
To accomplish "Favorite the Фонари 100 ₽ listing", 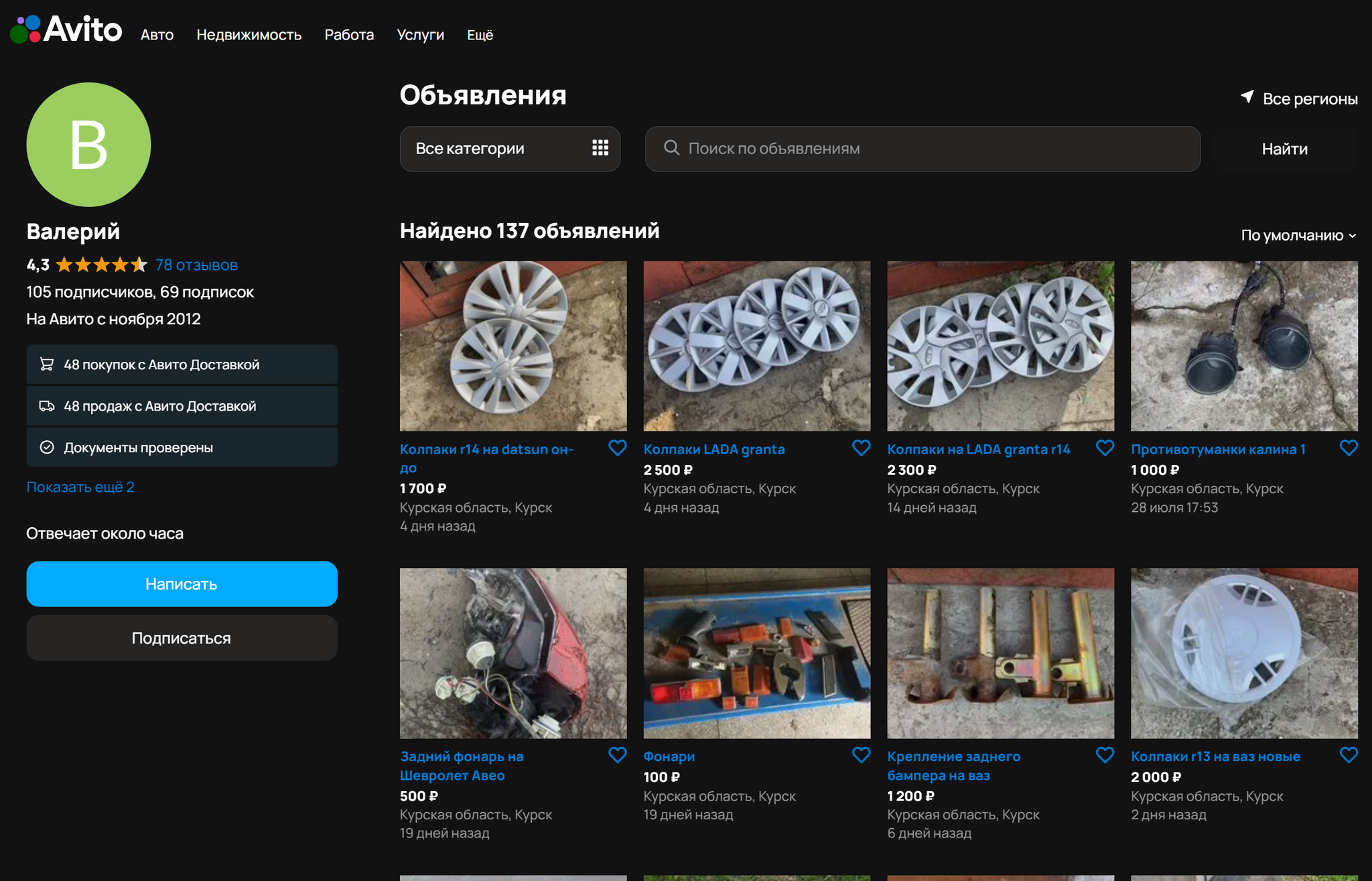I will (861, 755).
